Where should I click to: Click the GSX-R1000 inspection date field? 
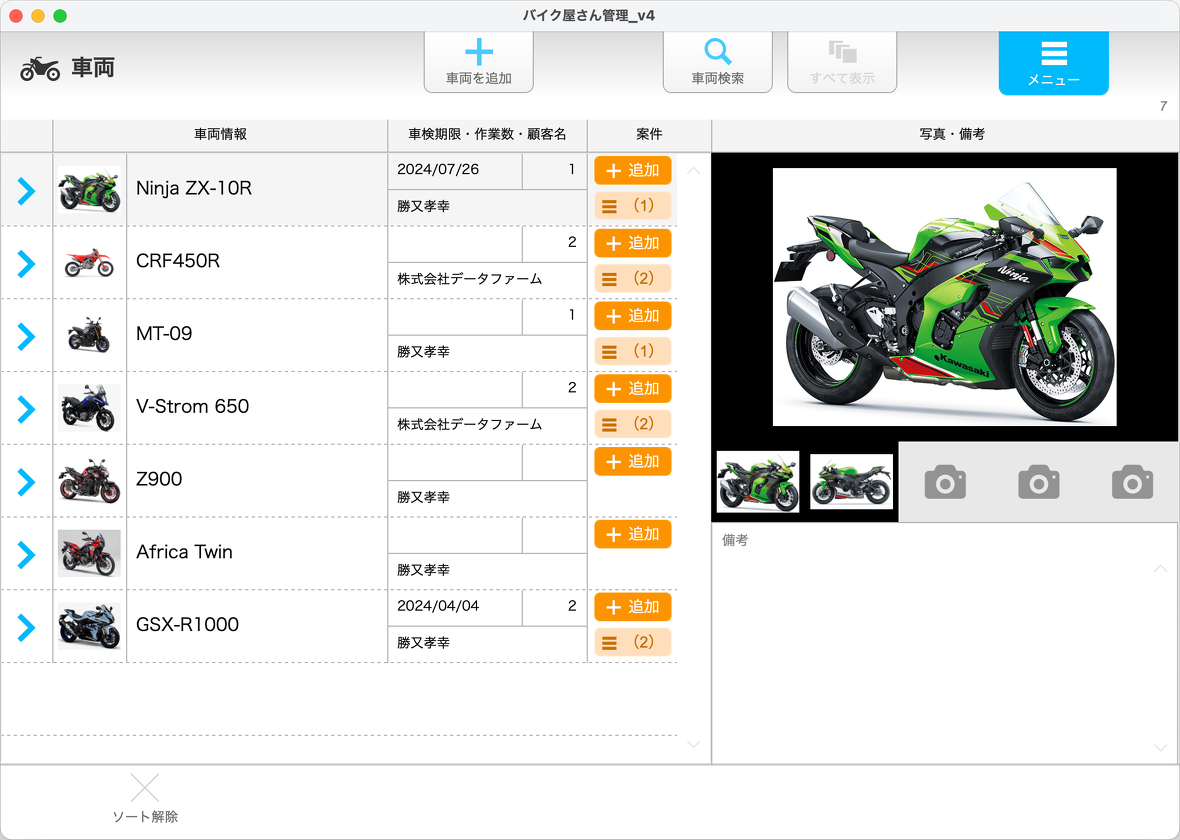coord(454,607)
